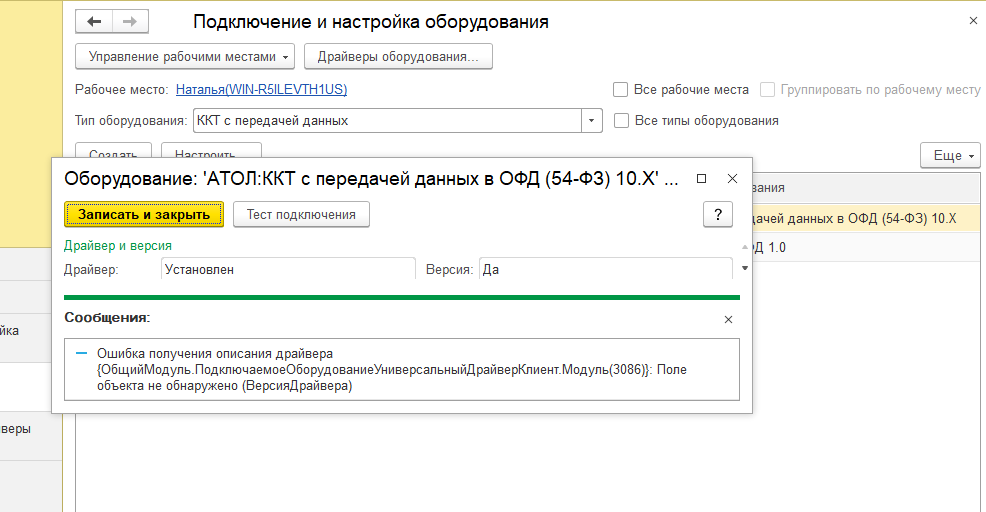Expand the equipment type dropdown
The image size is (986, 512).
coord(592,121)
